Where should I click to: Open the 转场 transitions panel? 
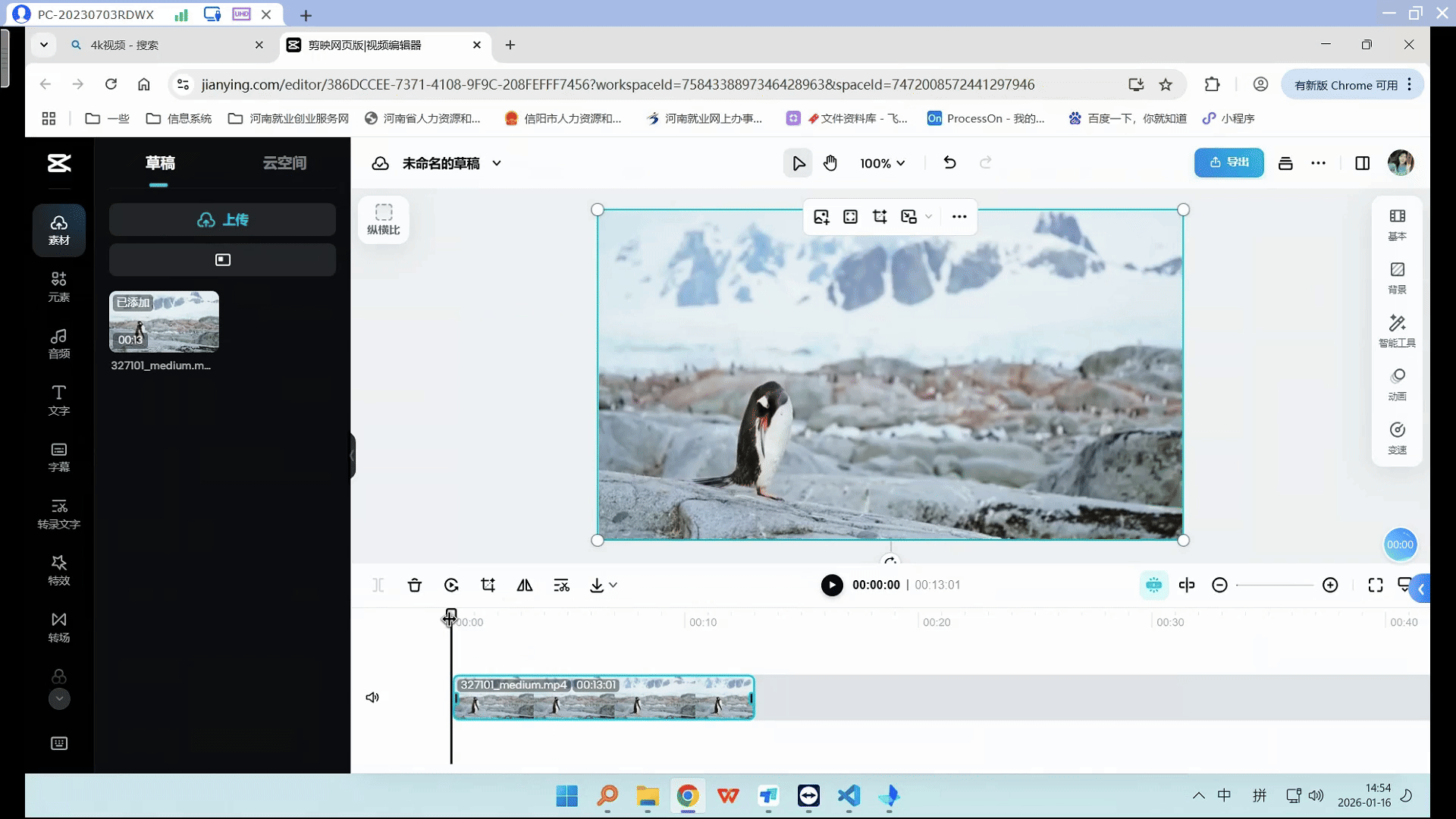click(59, 627)
